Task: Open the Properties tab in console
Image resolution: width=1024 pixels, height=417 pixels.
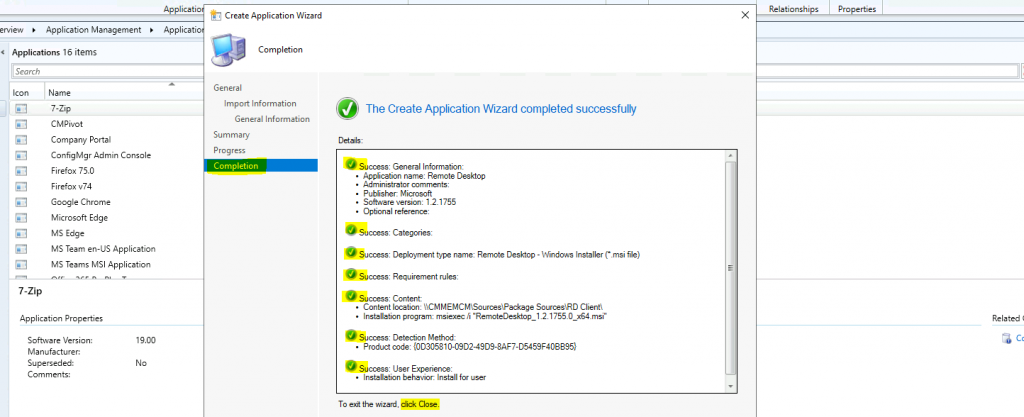Action: pyautogui.click(x=857, y=9)
